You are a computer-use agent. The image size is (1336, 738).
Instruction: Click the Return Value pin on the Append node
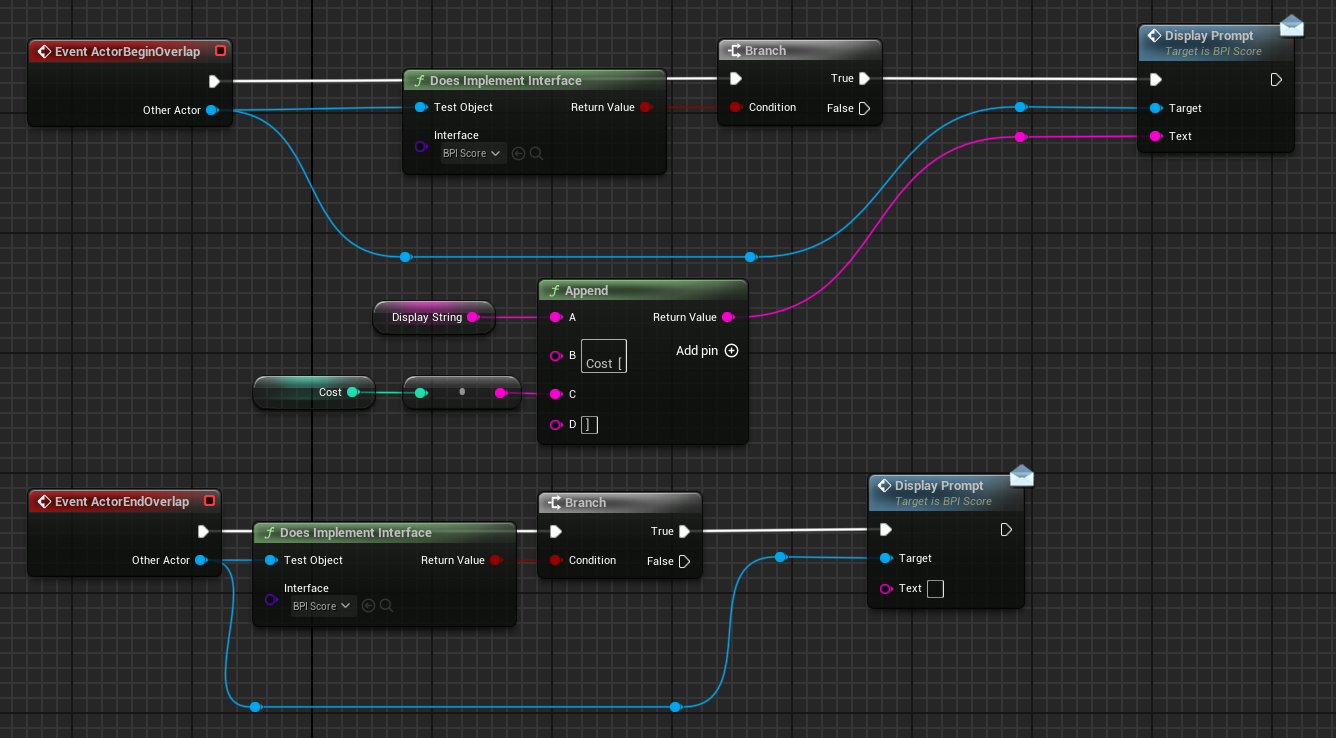point(728,317)
